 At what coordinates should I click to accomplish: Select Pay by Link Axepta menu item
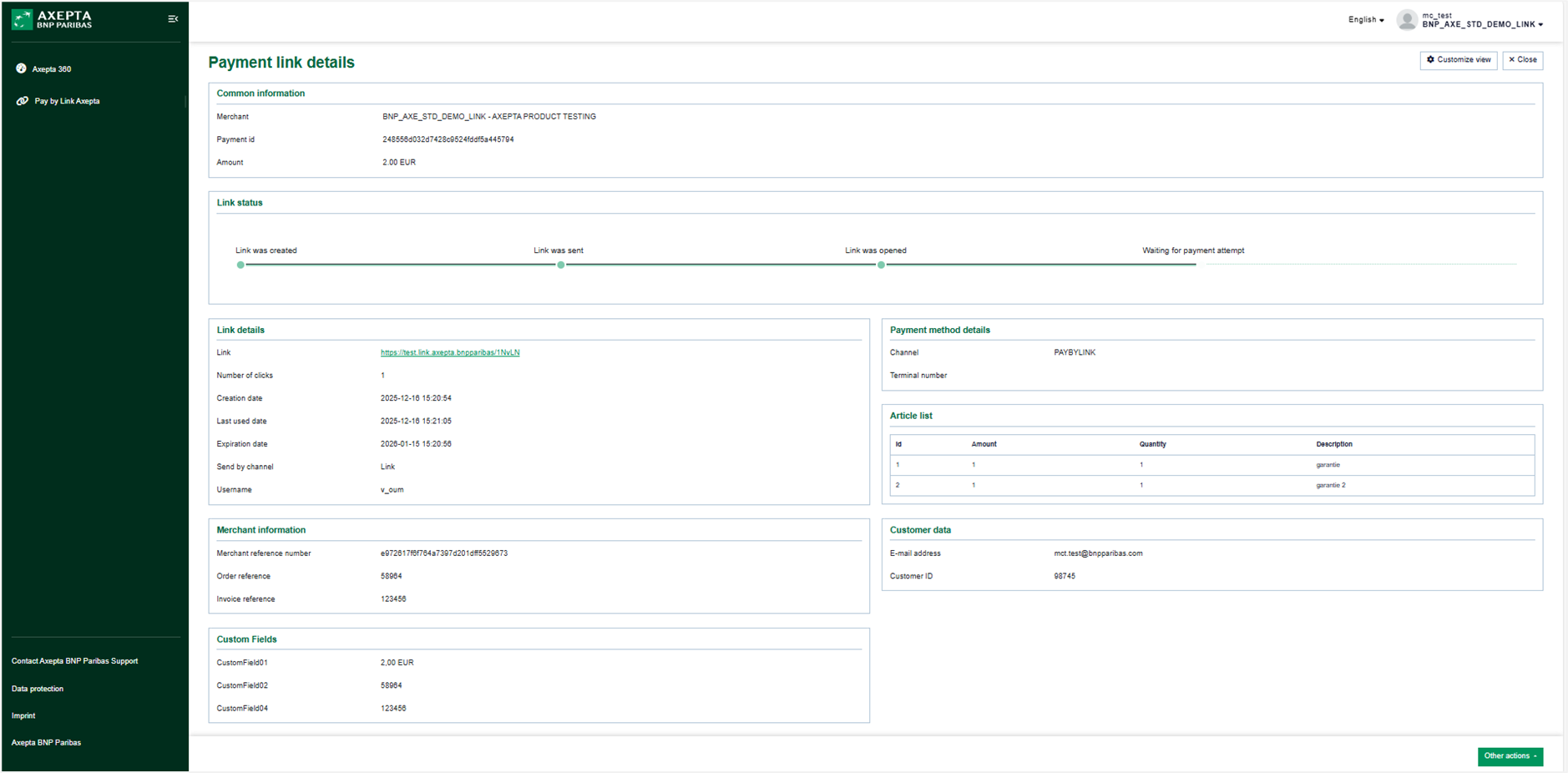tap(67, 101)
